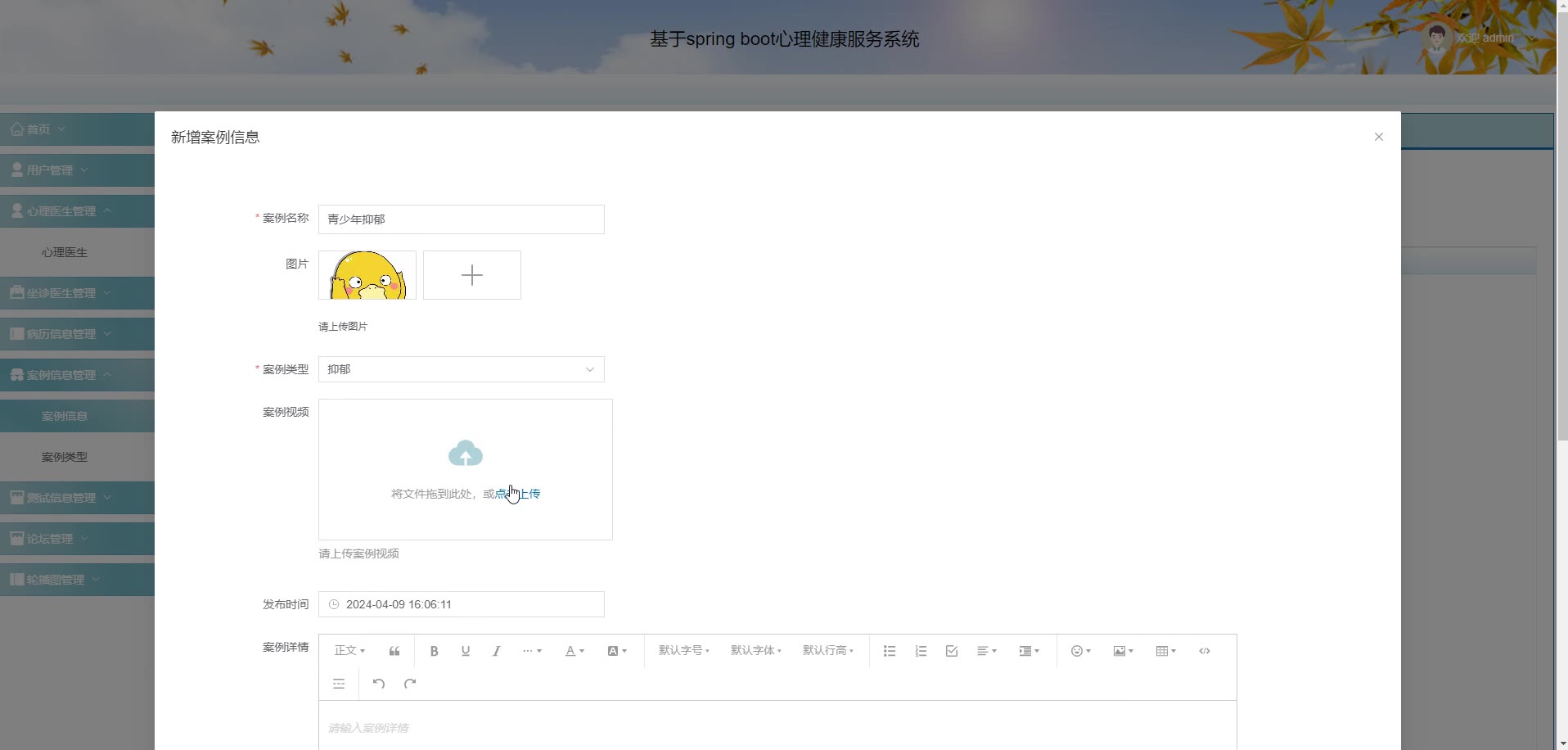Open the 案例类型 dropdown

point(462,369)
